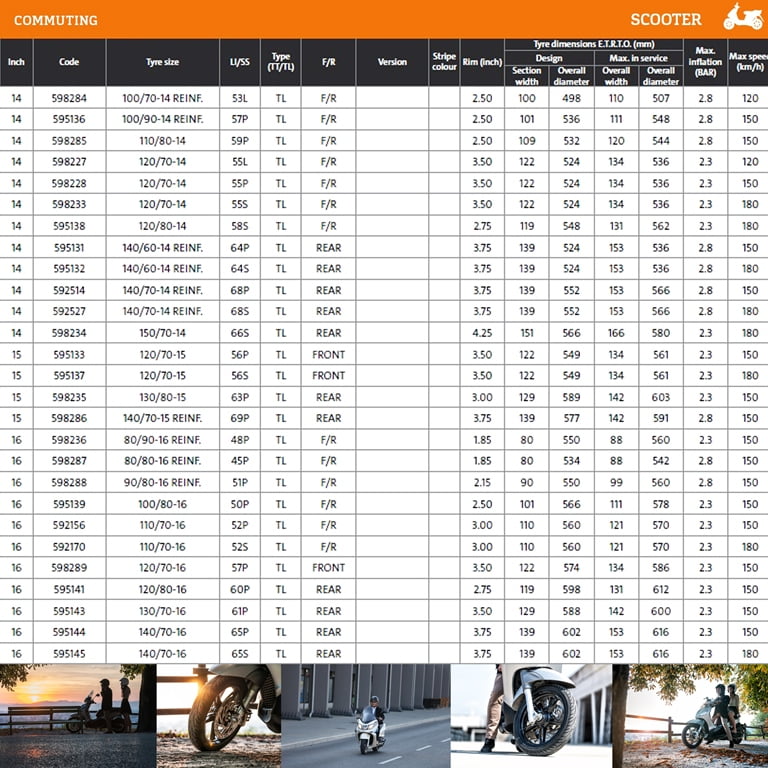This screenshot has width=768, height=768.
Task: Click the Max. inflation (BAR) header
Action: click(x=705, y=62)
